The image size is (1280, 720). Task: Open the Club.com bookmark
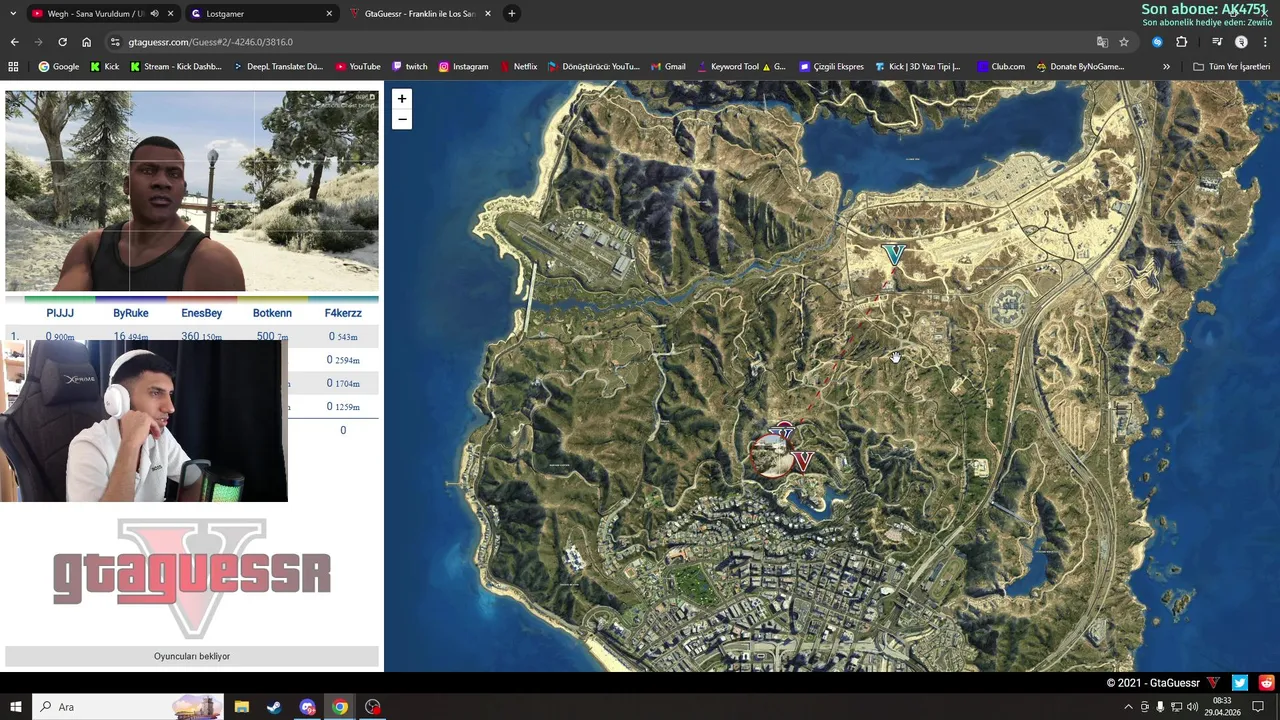coord(1001,67)
